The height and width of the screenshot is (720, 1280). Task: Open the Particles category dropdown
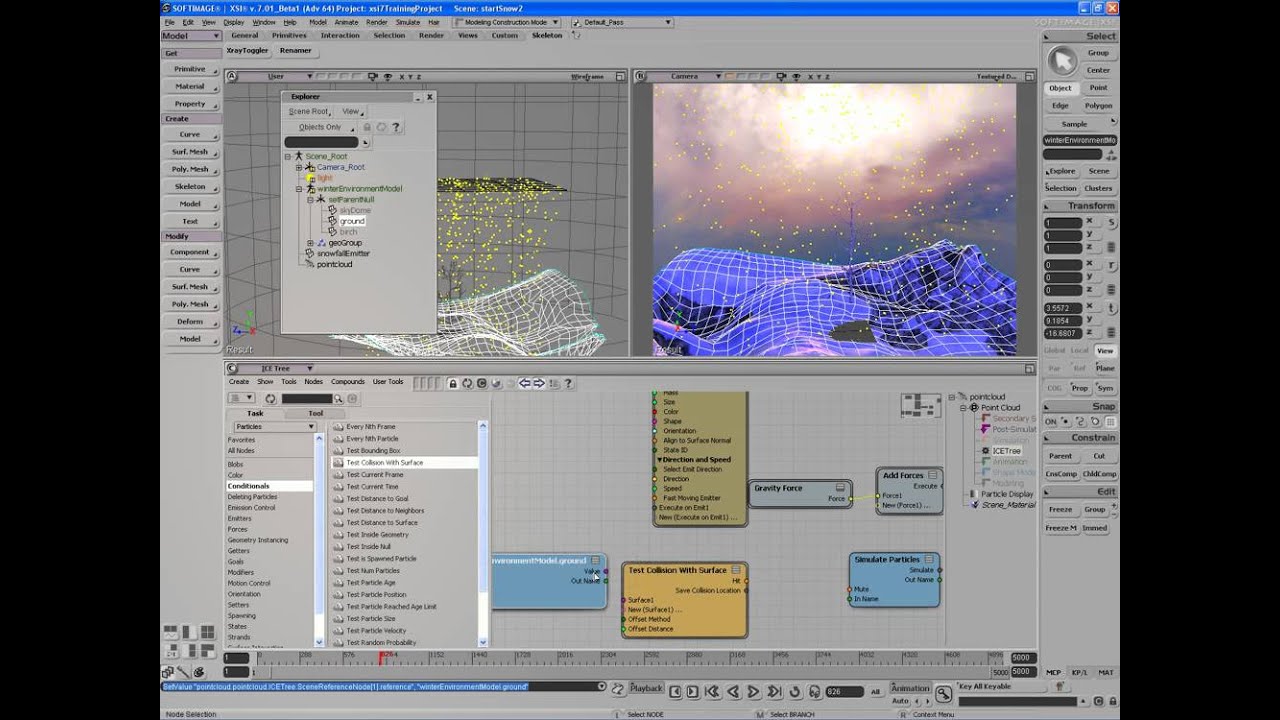click(x=275, y=427)
